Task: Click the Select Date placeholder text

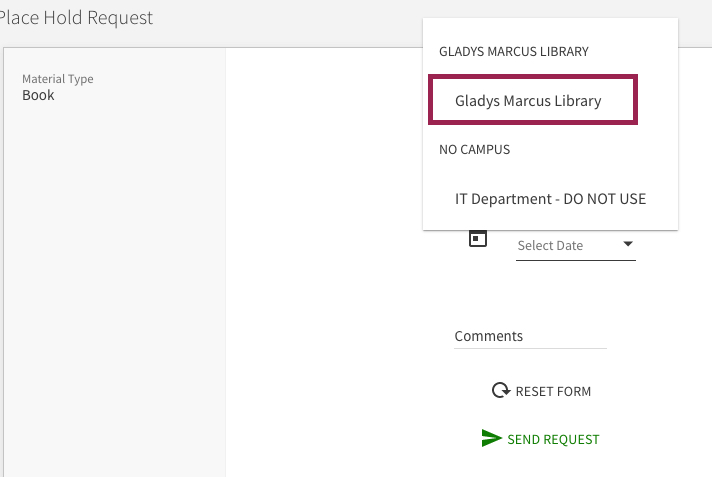Action: click(550, 245)
